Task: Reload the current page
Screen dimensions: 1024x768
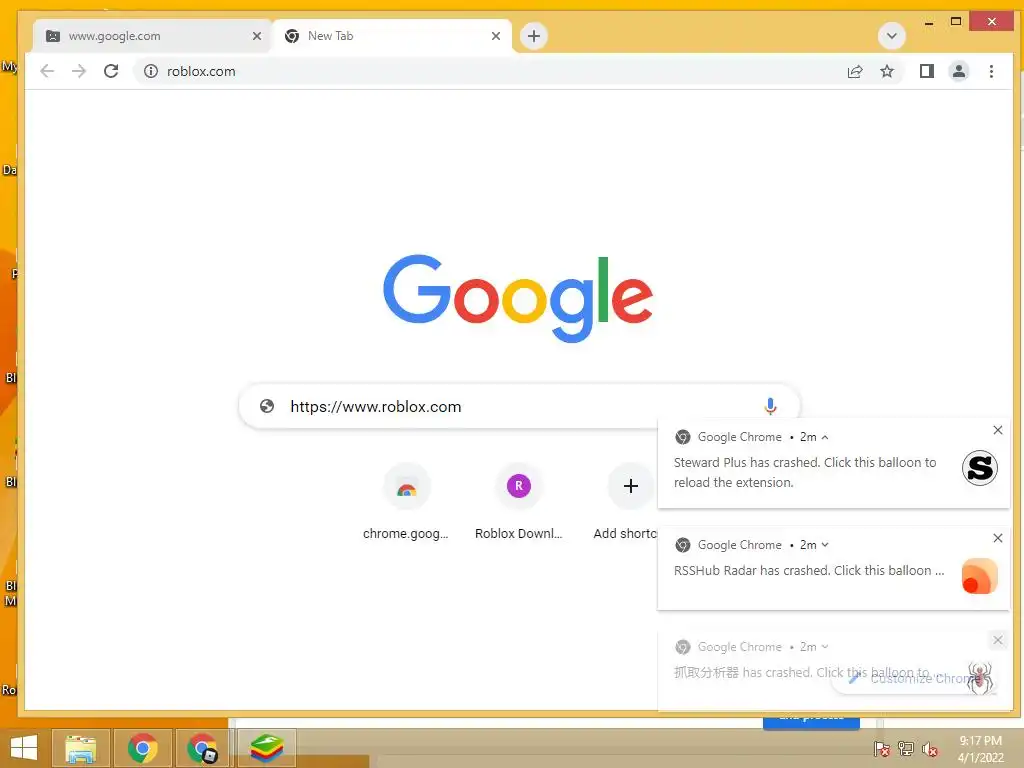Action: (111, 71)
